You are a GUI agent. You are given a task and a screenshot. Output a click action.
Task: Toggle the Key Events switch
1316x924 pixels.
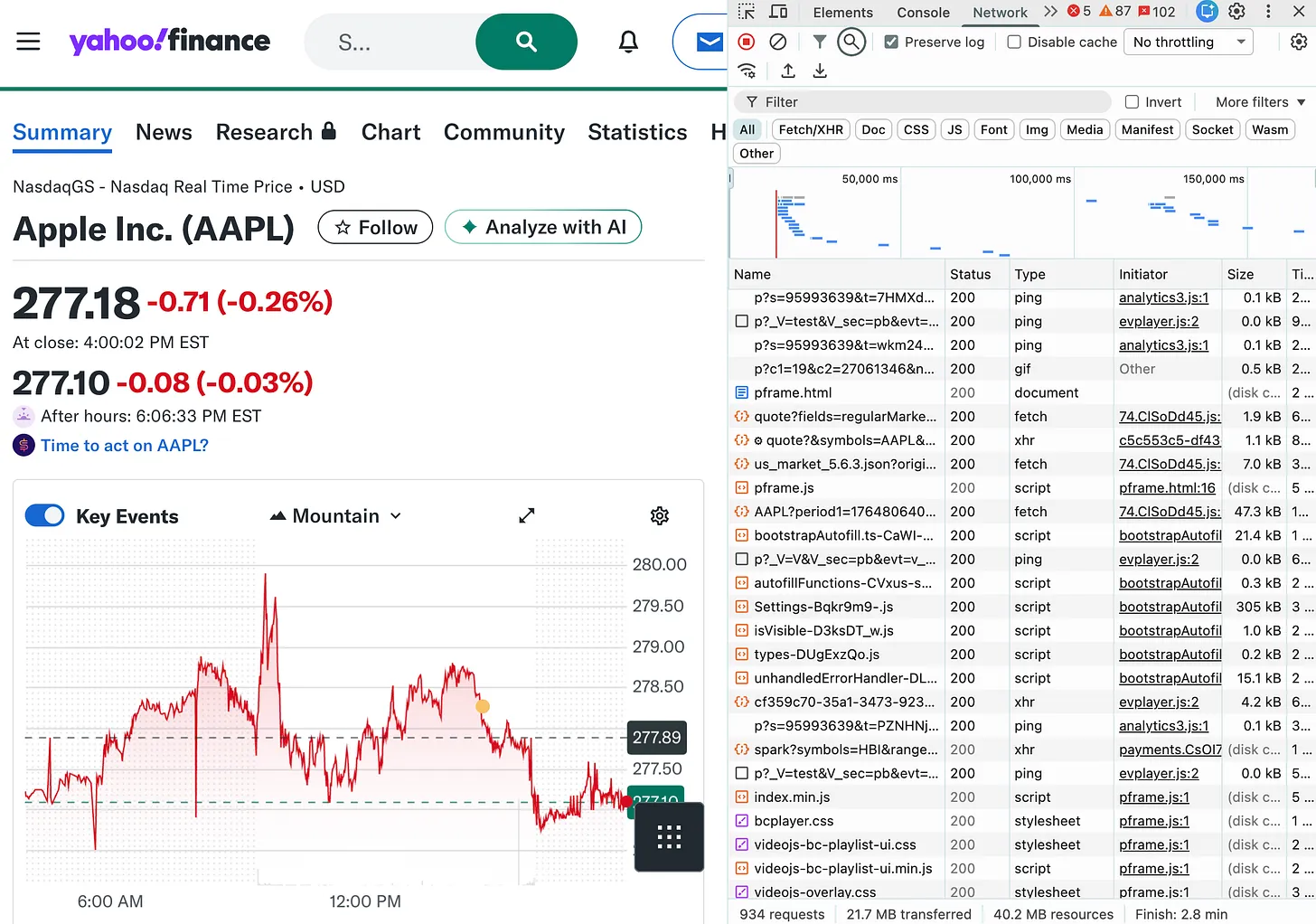[x=44, y=515]
